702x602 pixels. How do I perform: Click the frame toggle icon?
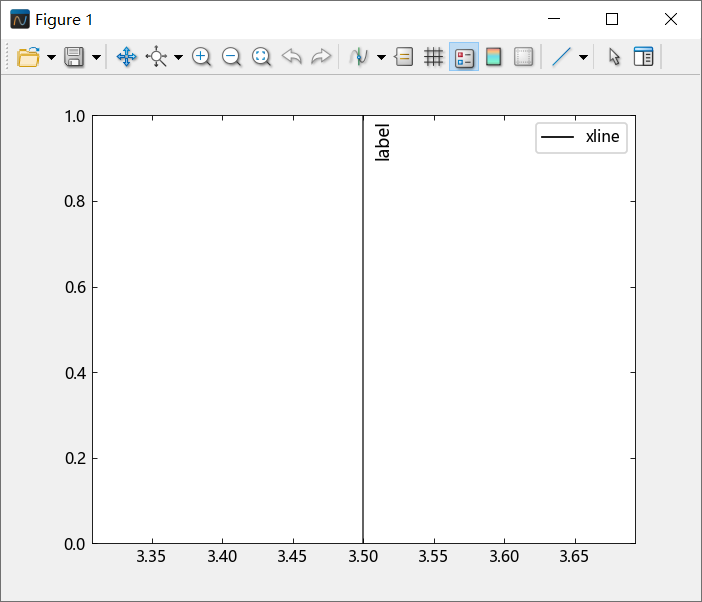point(524,57)
